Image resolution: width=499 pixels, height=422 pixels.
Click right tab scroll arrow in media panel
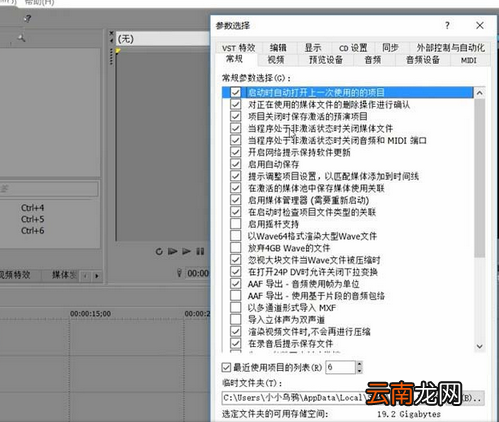tap(97, 276)
